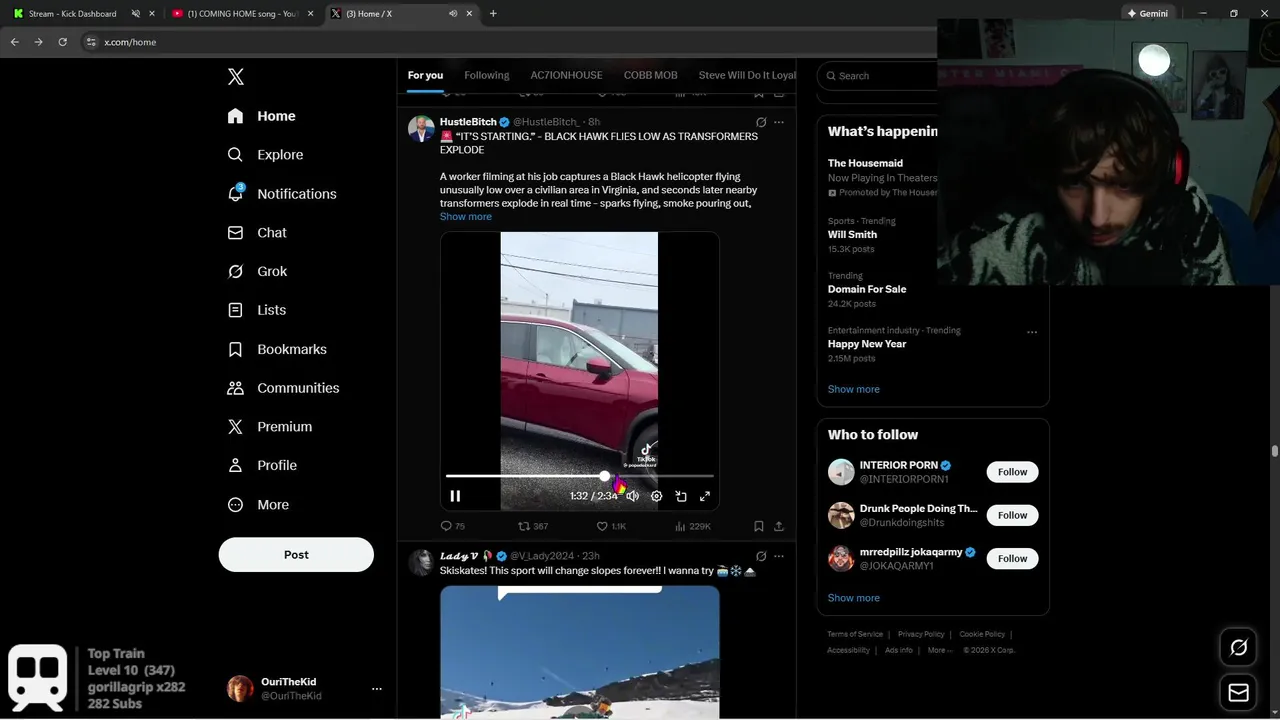This screenshot has height=720, width=1280.
Task: Open Notifications with the bell icon
Action: click(x=283, y=194)
